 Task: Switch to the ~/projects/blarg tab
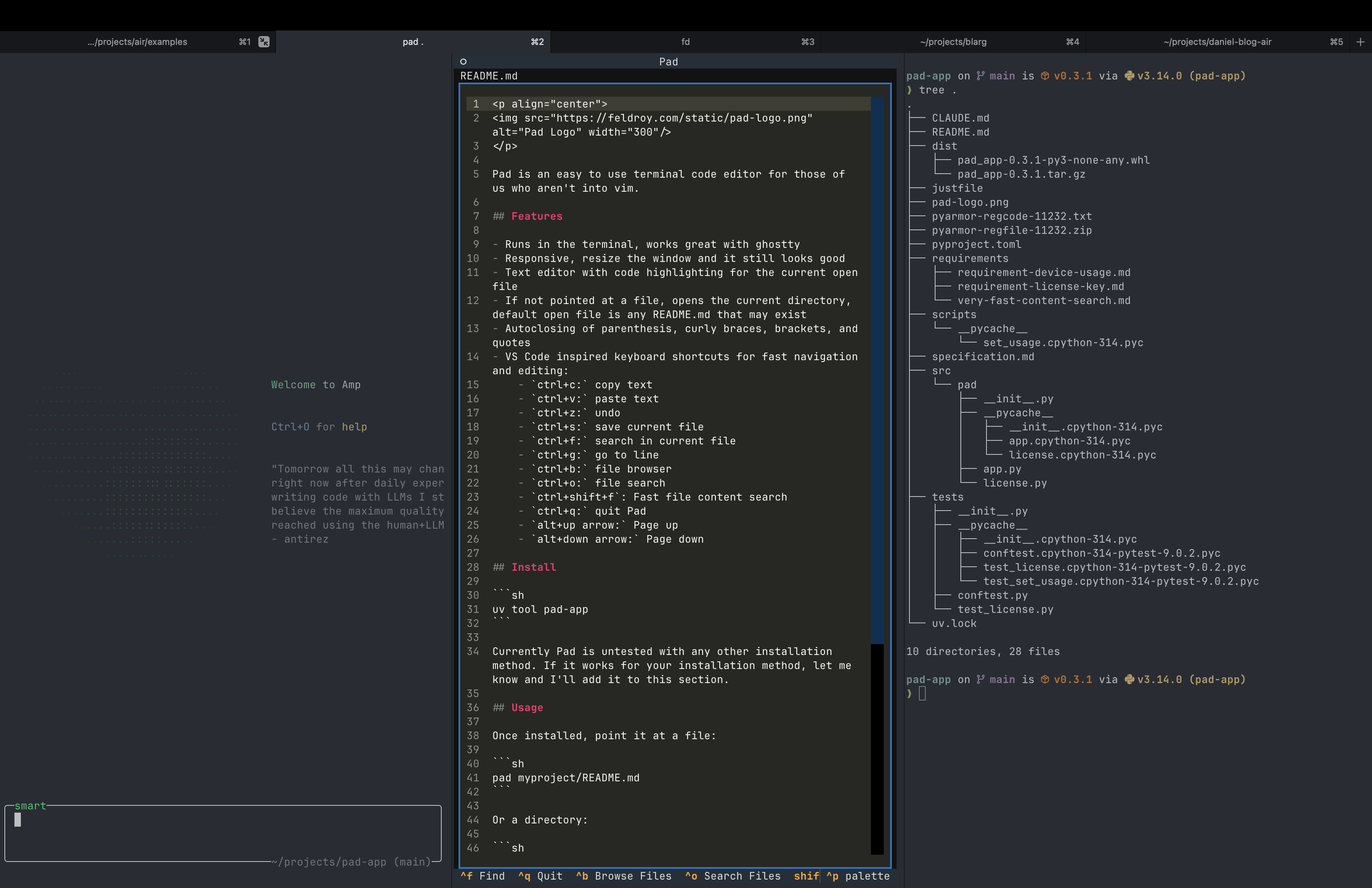(x=953, y=41)
